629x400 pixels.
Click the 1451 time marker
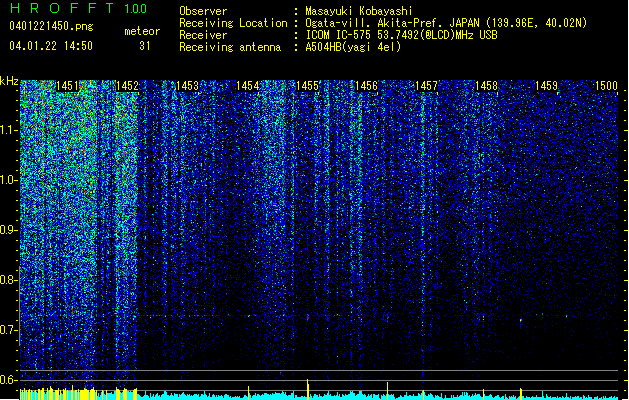point(67,86)
